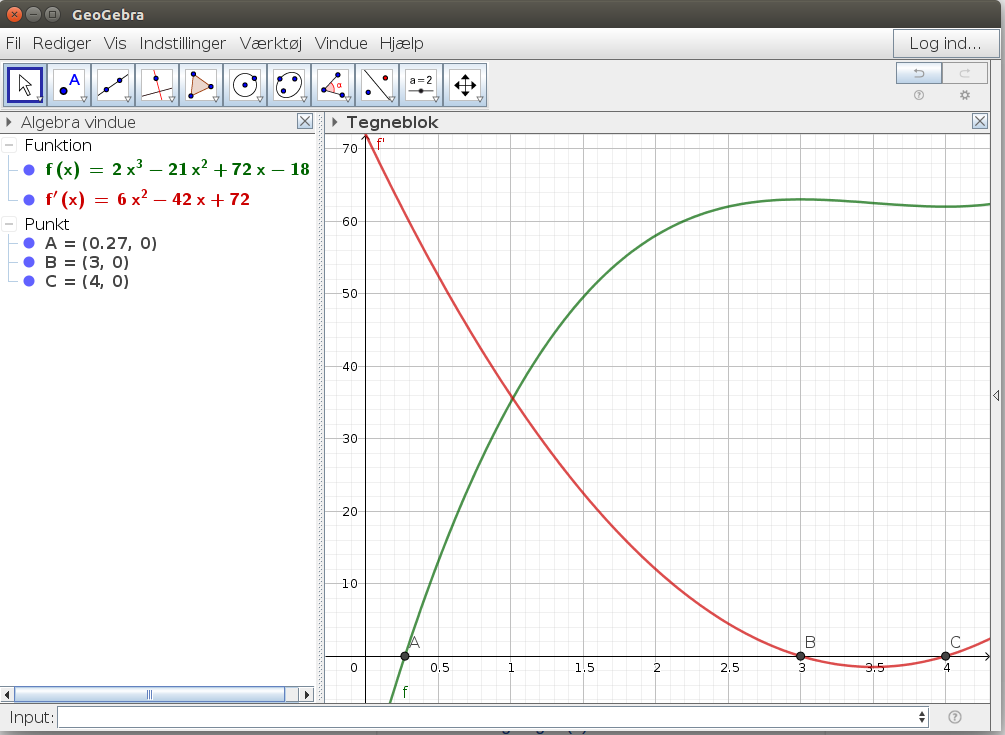The image size is (1005, 735).
Task: Select the Circle with center tool
Action: click(x=245, y=85)
